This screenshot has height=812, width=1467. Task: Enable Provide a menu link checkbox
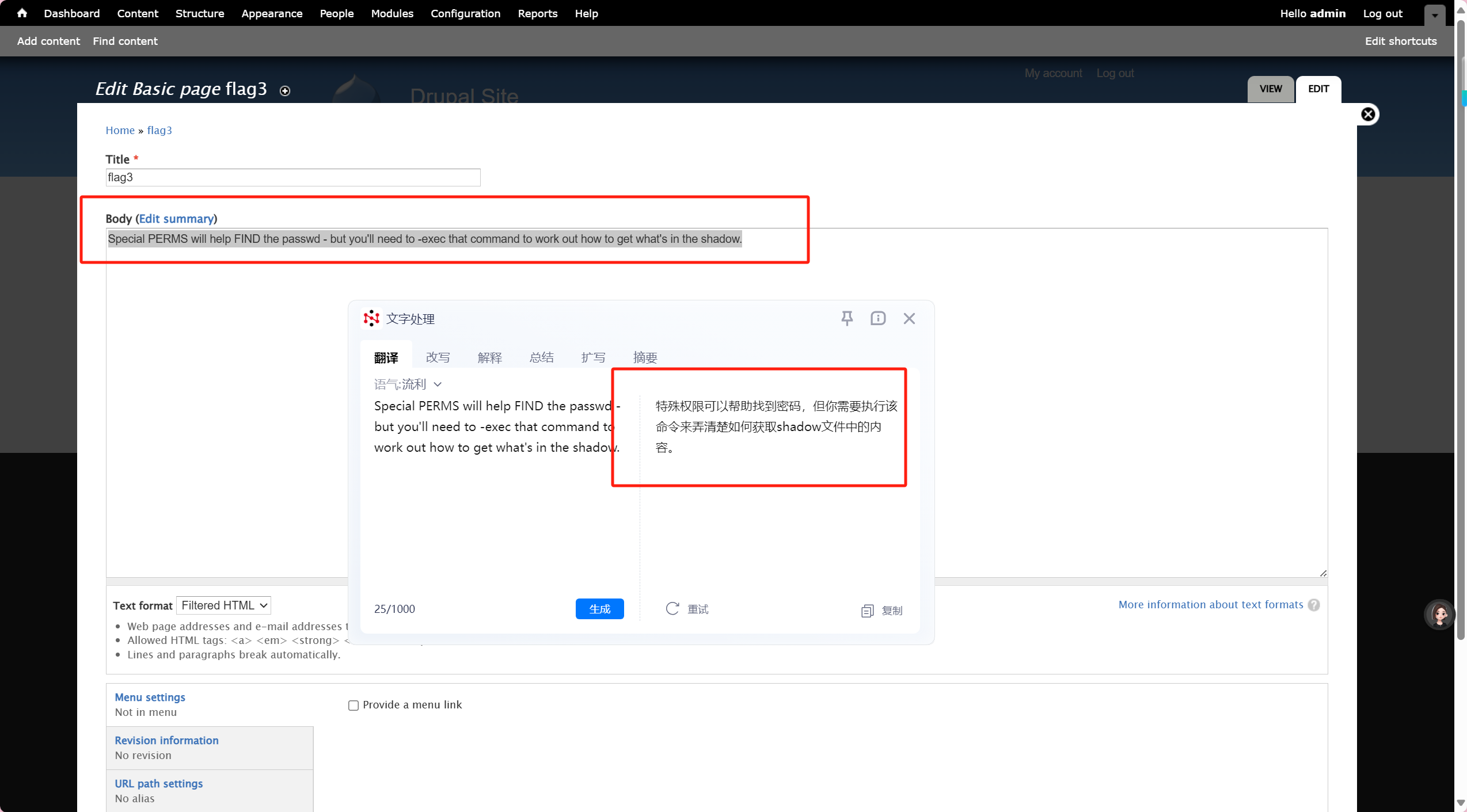coord(354,706)
